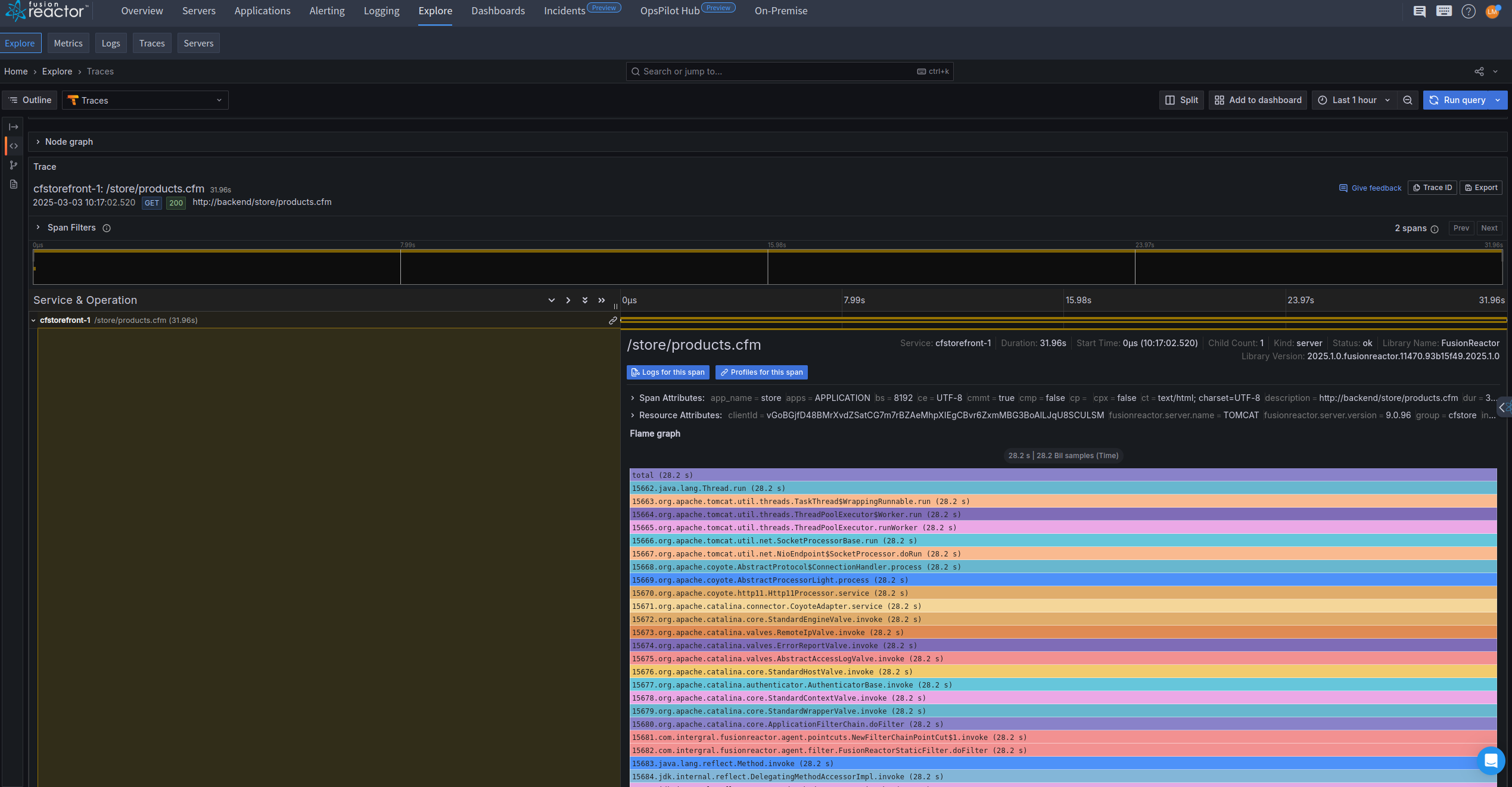
Task: Switch to the Metrics sub-tab
Action: 69,43
